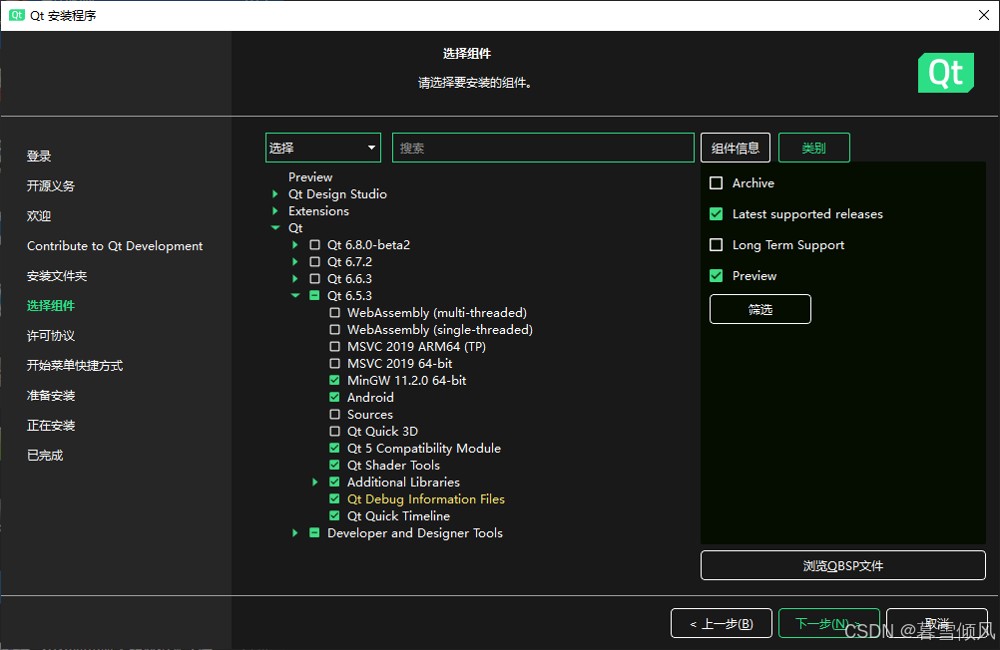Check the Archive category checkbox

(716, 183)
